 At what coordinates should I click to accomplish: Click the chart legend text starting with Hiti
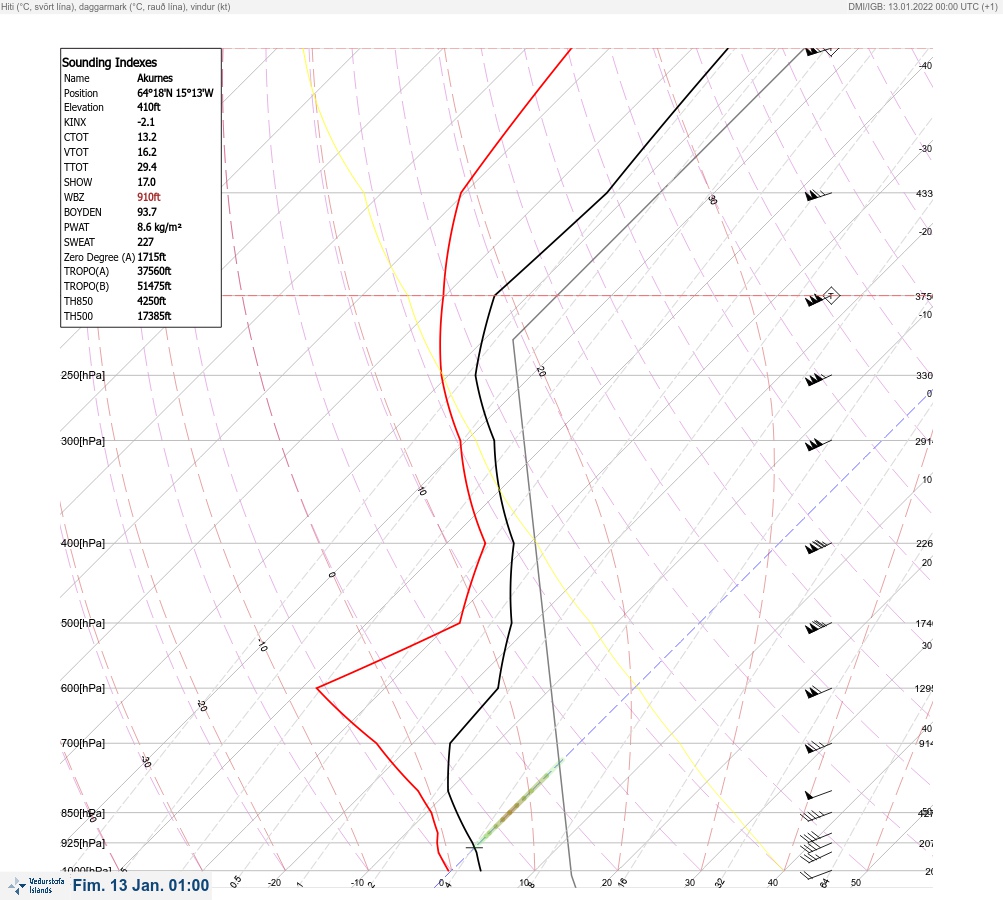(x=116, y=6)
